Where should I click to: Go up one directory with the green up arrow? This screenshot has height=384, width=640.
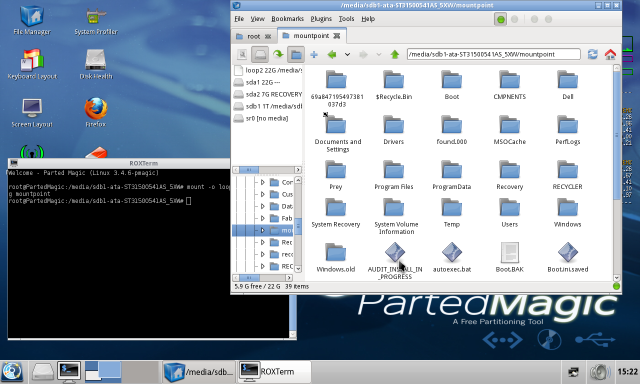coord(394,54)
